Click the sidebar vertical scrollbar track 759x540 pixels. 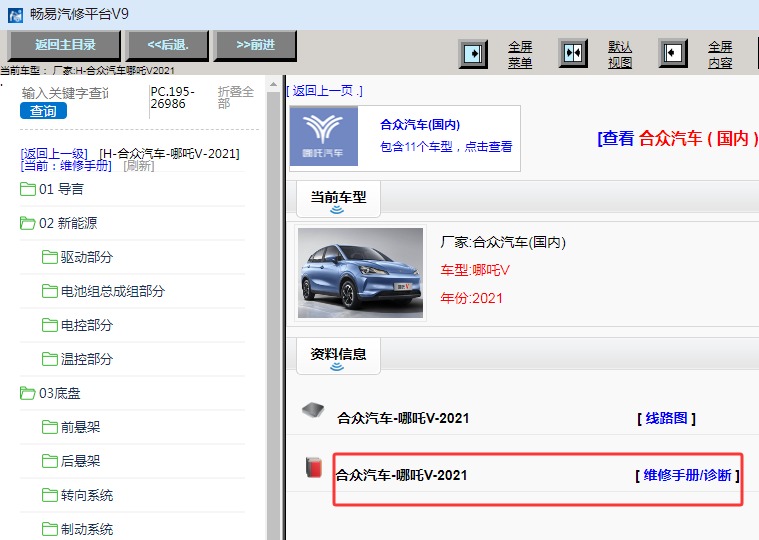coord(273,315)
